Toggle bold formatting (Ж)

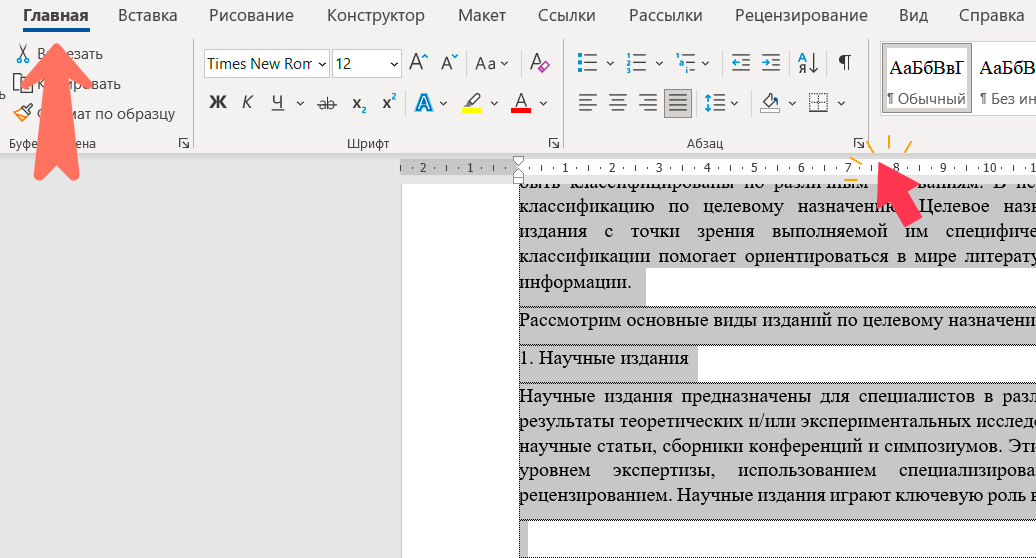(217, 102)
